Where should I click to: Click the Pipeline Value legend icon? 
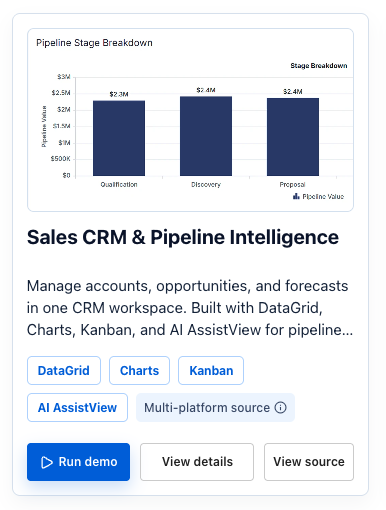coord(296,196)
